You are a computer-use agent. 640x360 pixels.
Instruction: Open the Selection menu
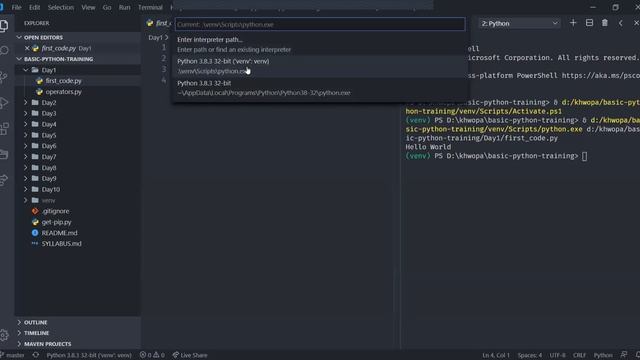pos(61,7)
